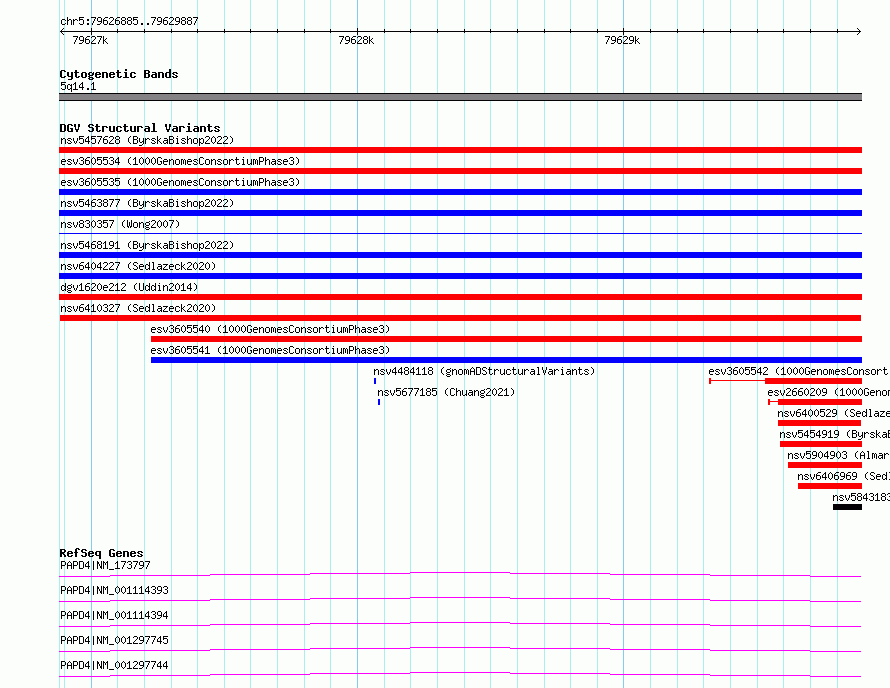Select the PAPD4|NM_001114393 transcript label
890x688 pixels.
(114, 590)
